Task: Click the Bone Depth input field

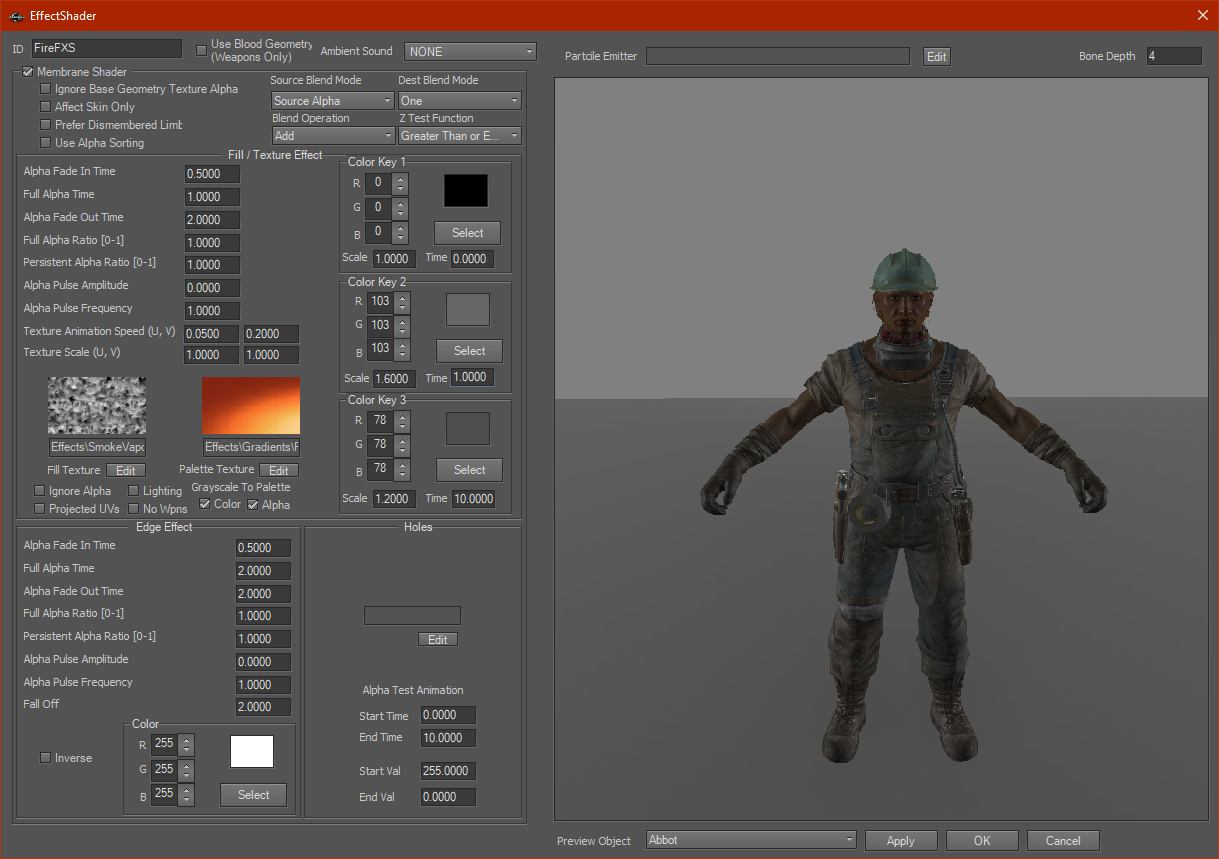Action: coord(1174,56)
